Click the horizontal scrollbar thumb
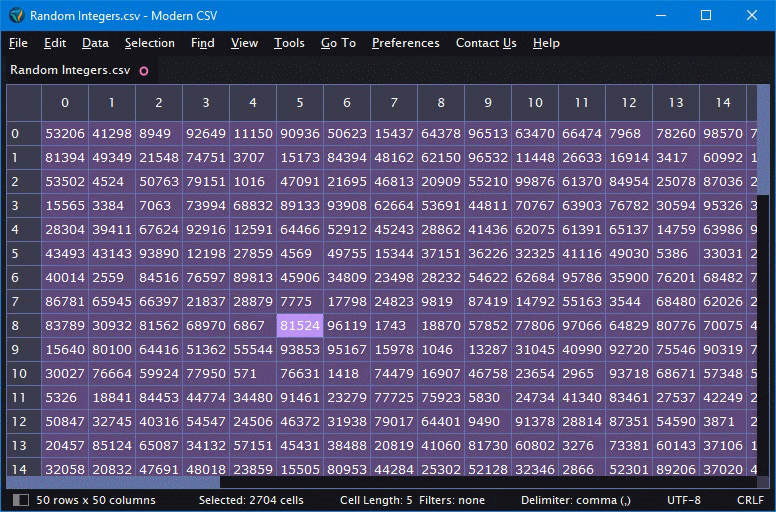Screen dimensions: 776x512 coord(113,482)
